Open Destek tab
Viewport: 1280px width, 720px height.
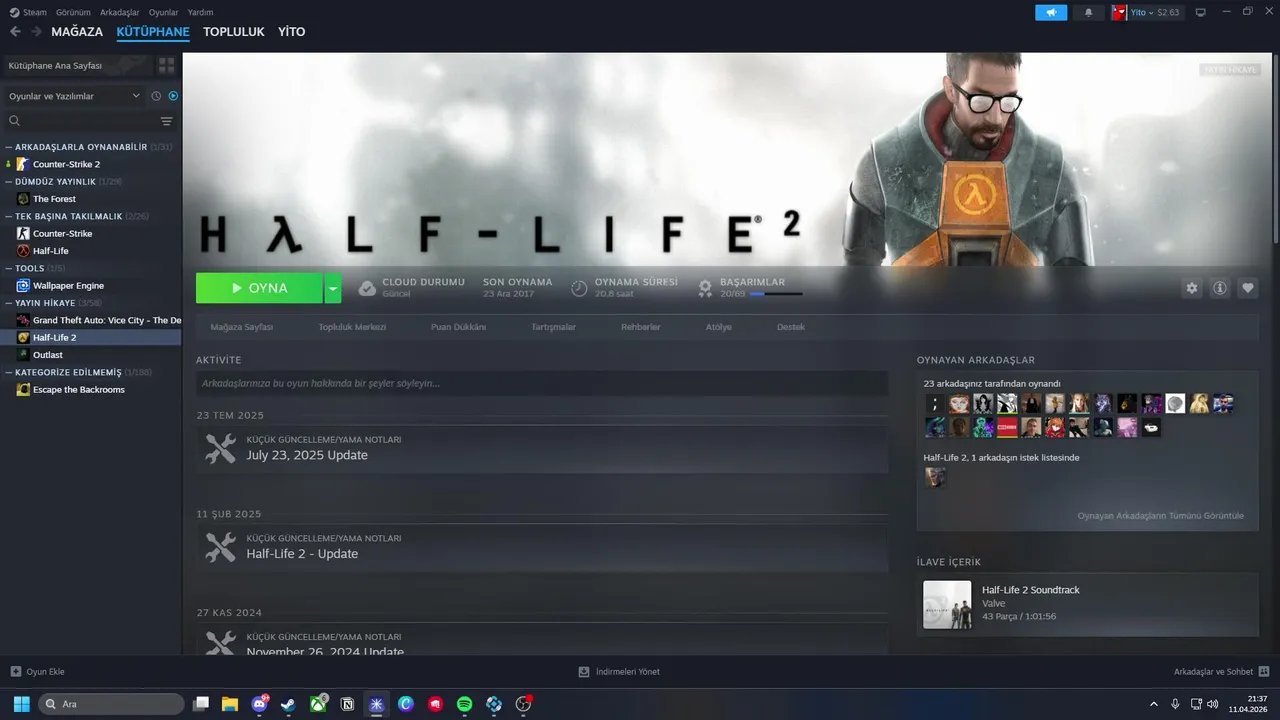click(x=791, y=327)
